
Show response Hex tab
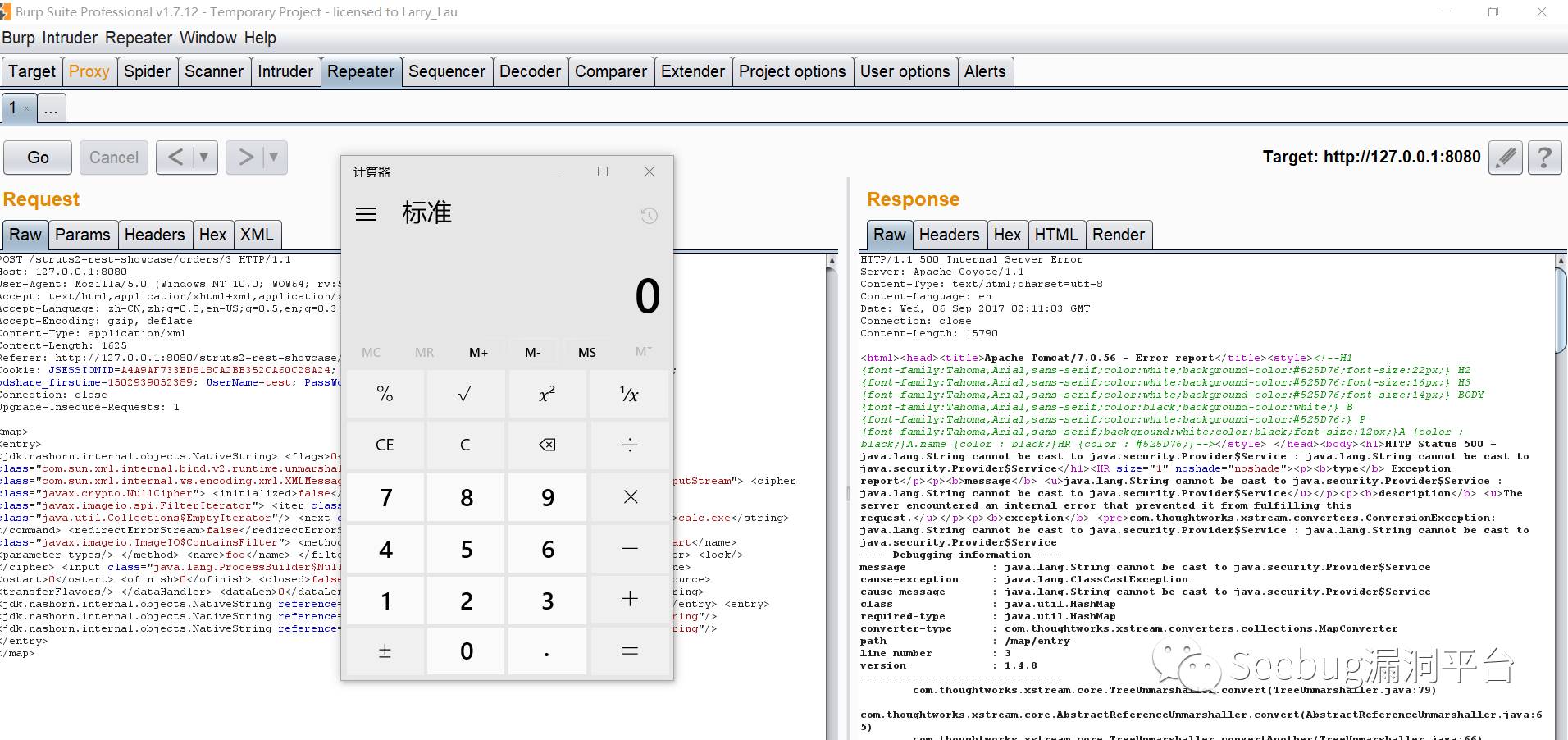click(1007, 235)
